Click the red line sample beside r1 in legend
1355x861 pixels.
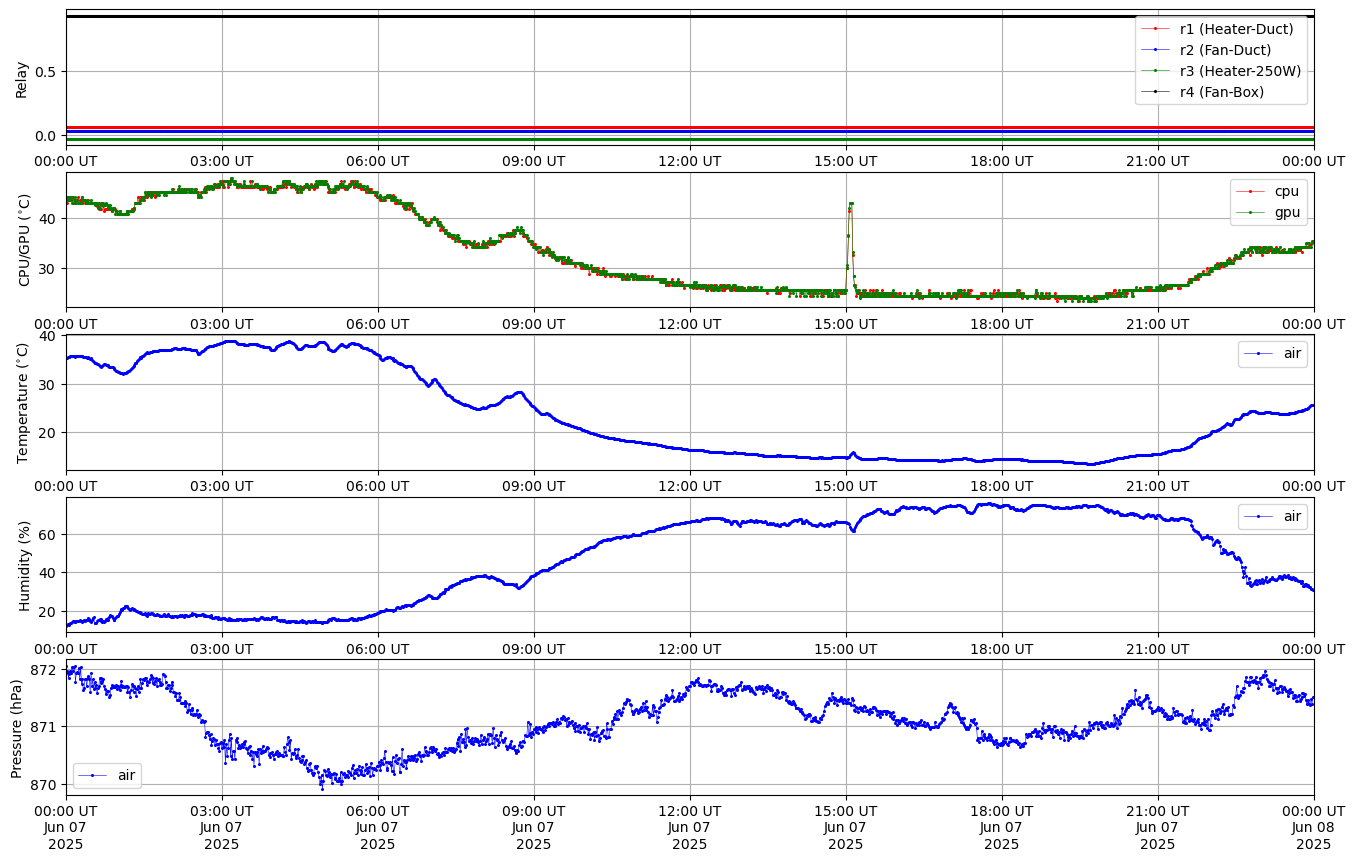pos(1155,28)
